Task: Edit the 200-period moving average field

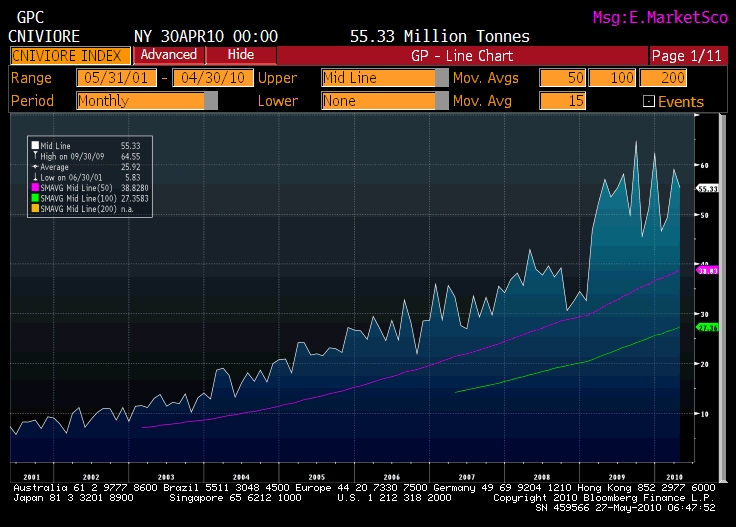Action: tap(664, 78)
